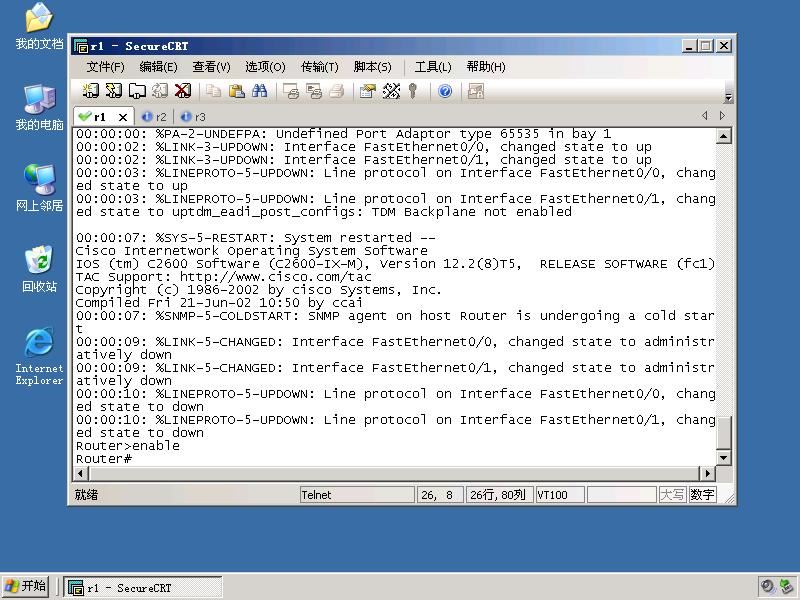This screenshot has width=800, height=600.
Task: Click the Paste clipboard icon
Action: point(236,91)
